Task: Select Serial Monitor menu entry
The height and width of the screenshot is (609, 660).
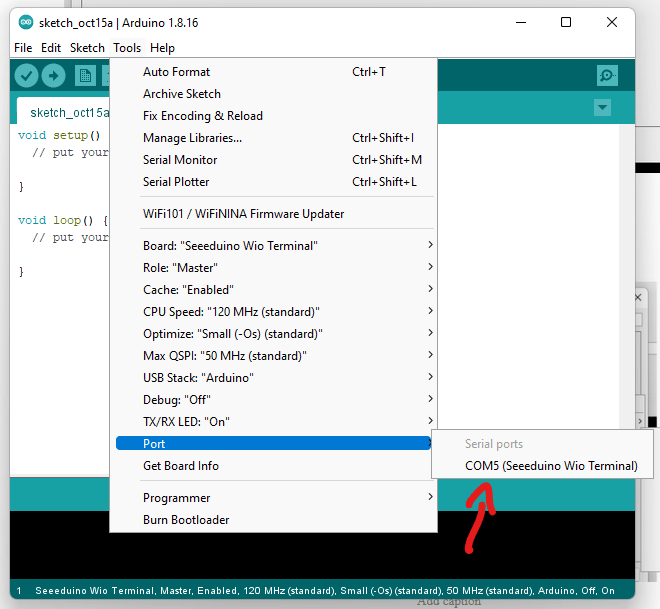Action: tap(273, 160)
